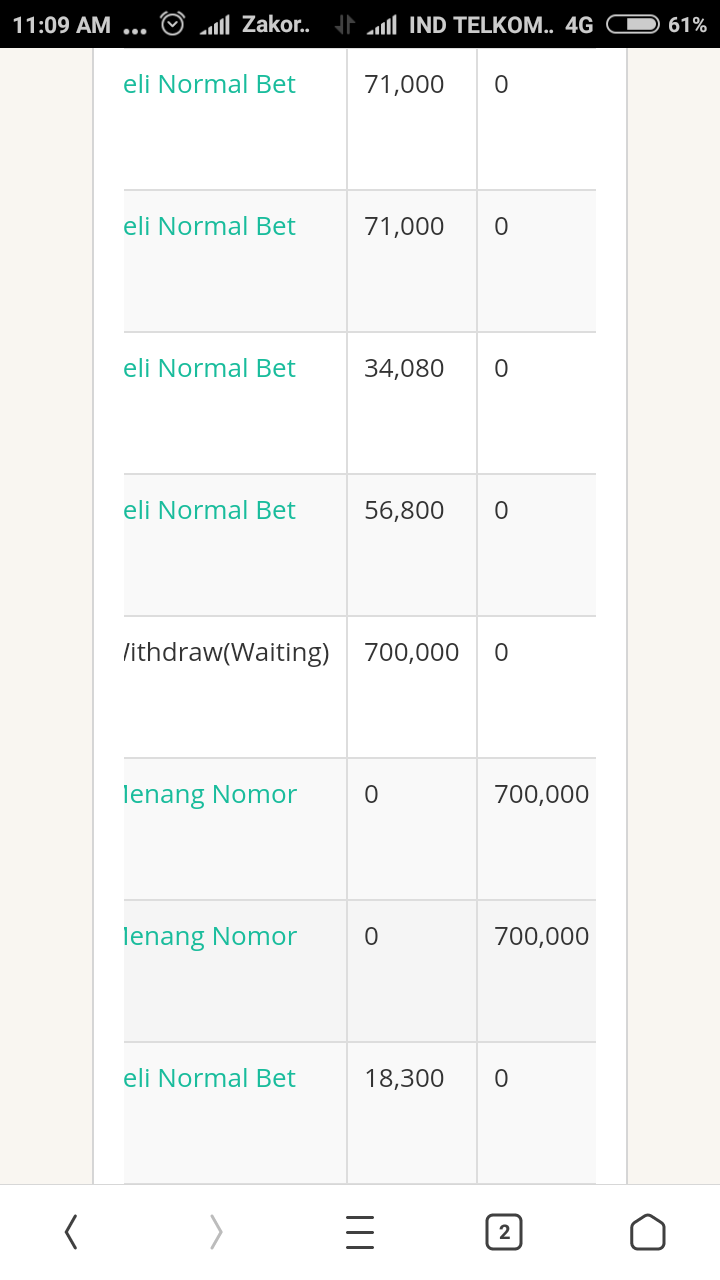Click the 56,800 amount cell

404,510
